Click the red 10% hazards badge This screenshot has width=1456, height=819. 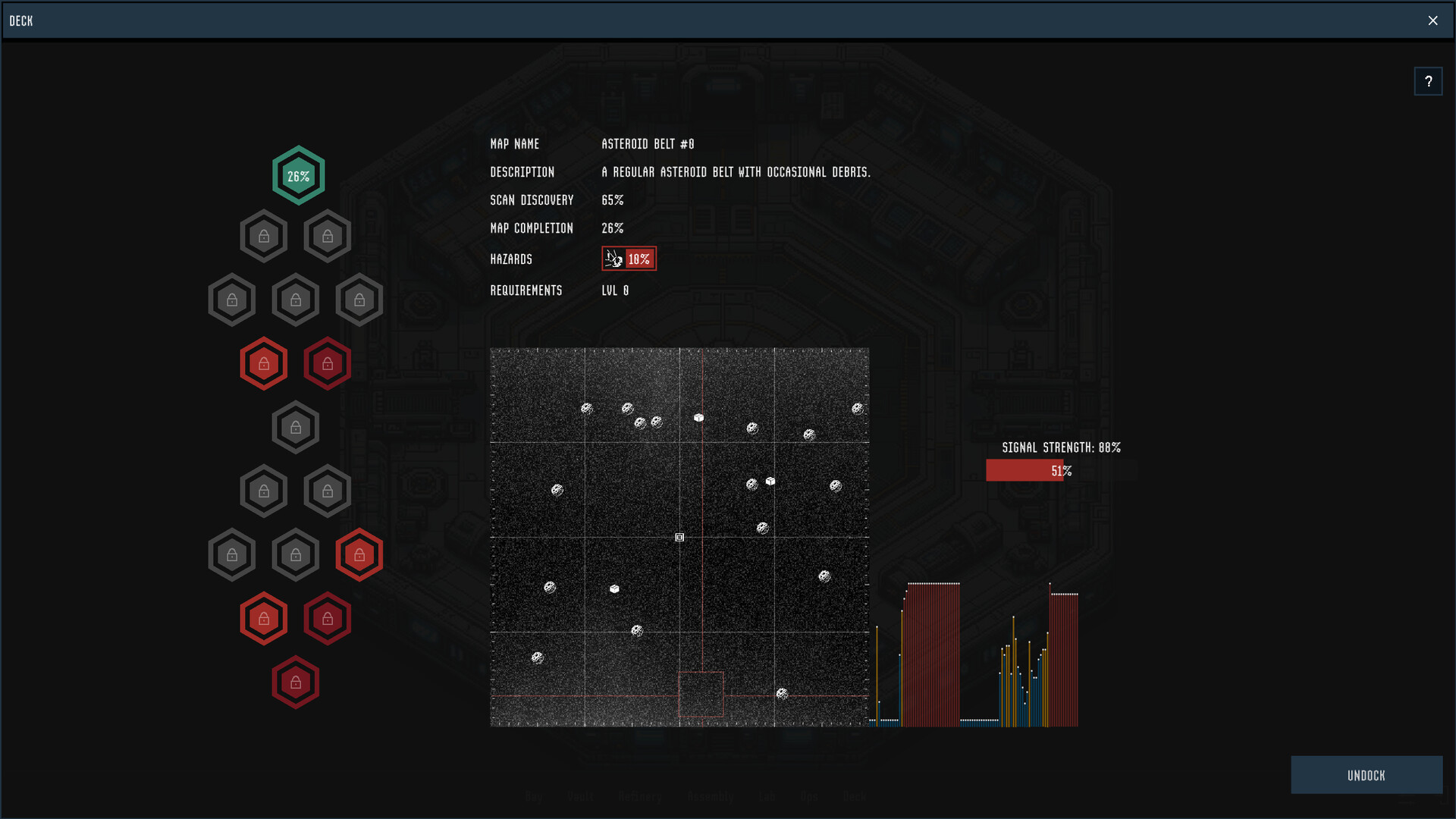(639, 259)
